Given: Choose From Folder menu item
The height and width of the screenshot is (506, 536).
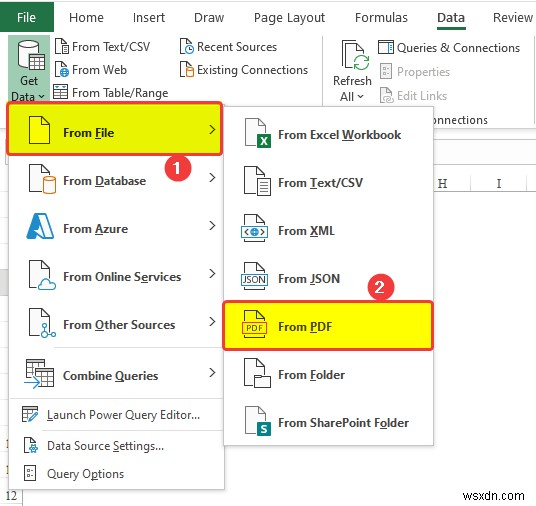Looking at the screenshot, I should [x=329, y=374].
